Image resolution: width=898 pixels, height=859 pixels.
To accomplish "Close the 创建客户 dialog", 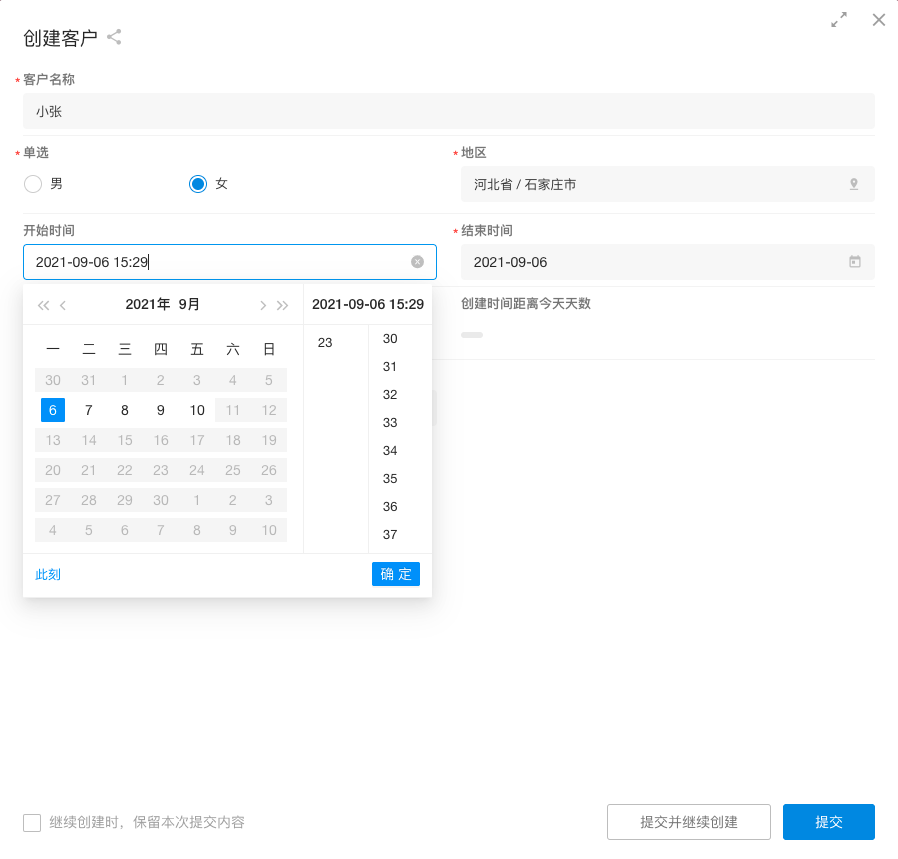I will pyautogui.click(x=879, y=19).
